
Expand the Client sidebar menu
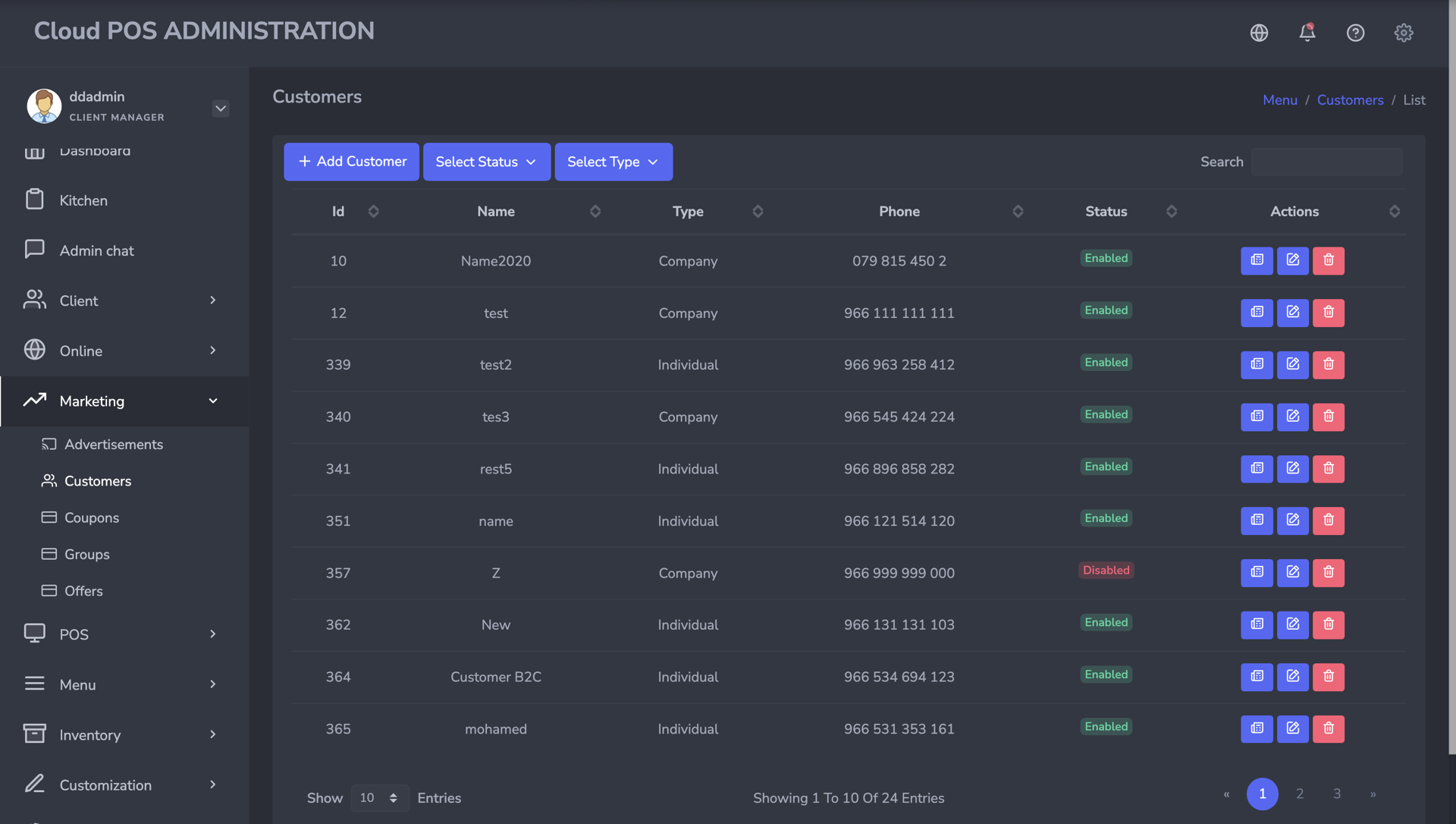124,300
